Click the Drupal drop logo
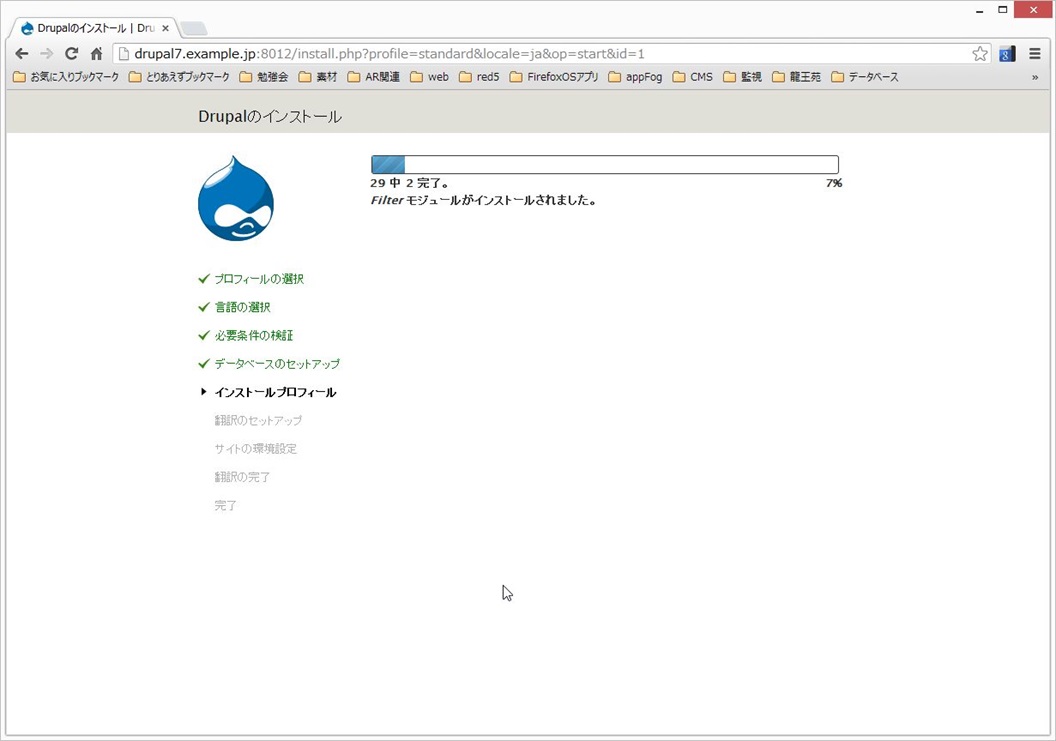This screenshot has height=741, width=1056. point(236,198)
